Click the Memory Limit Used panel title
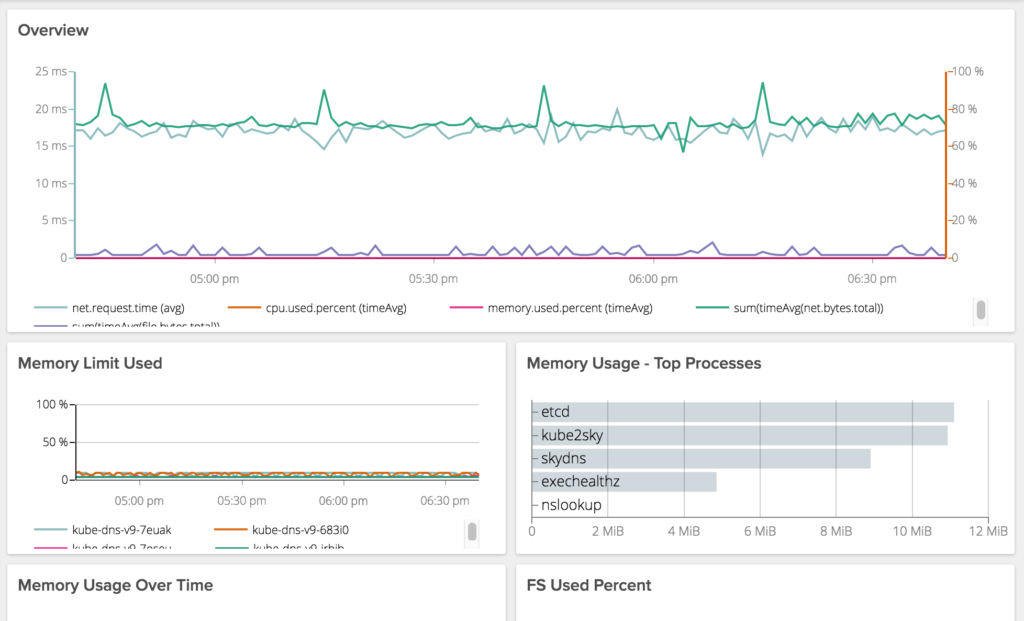This screenshot has width=1024, height=621. pyautogui.click(x=90, y=363)
